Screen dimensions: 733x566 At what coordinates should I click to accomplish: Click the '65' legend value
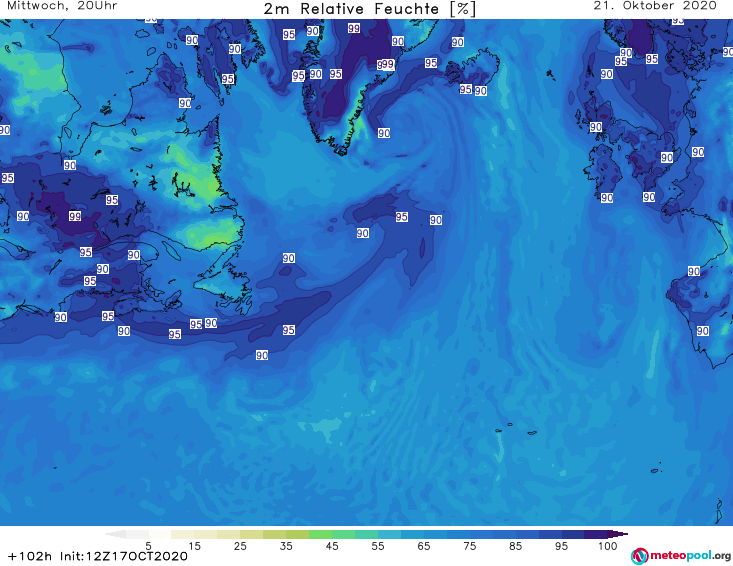(424, 546)
